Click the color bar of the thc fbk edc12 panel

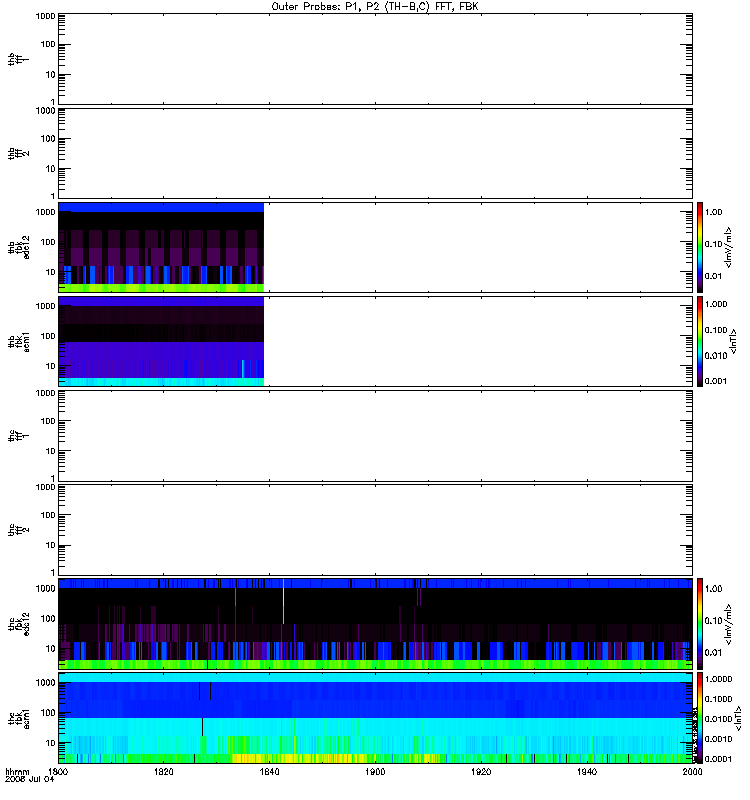[x=700, y=624]
